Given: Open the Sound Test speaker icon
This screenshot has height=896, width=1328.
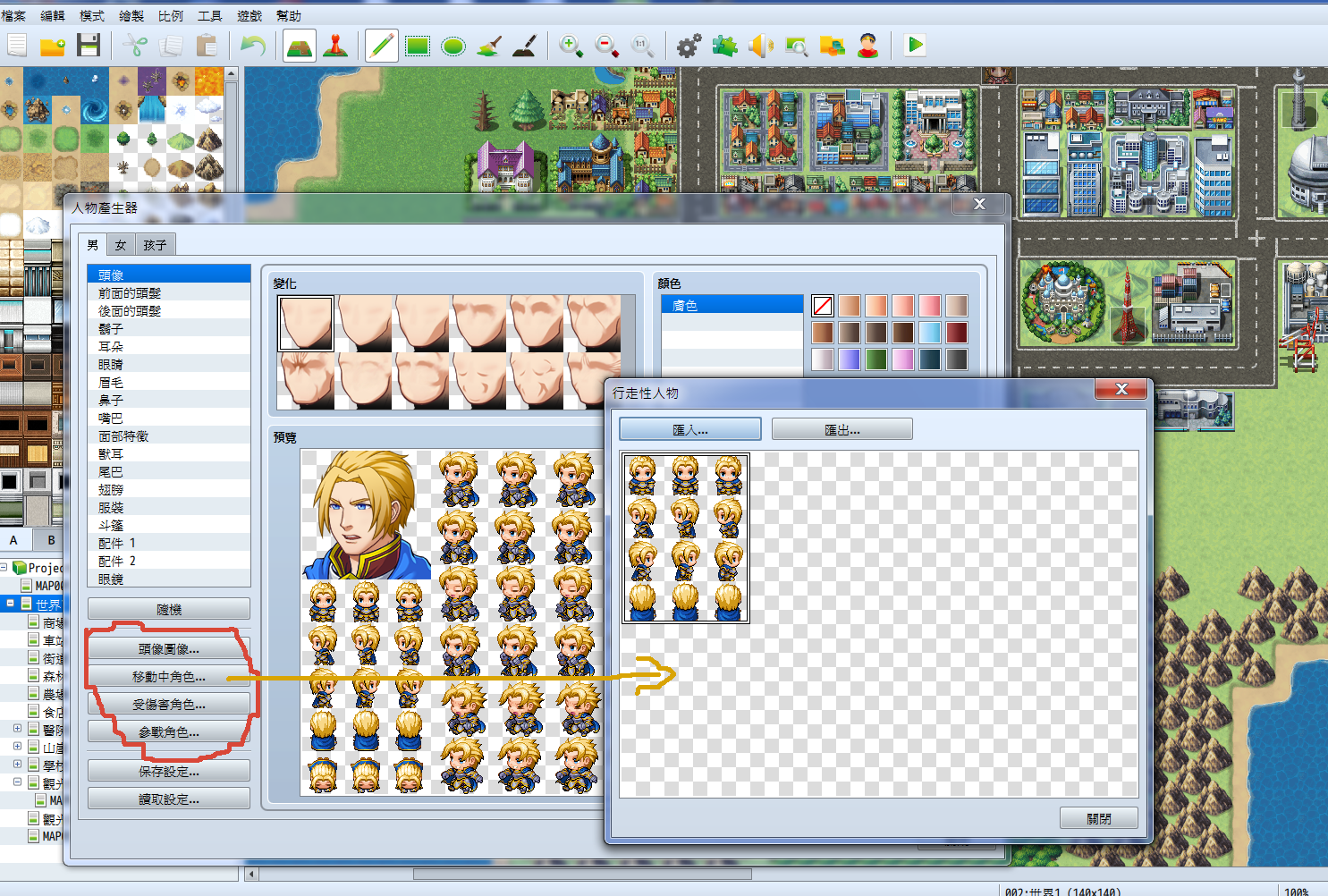Looking at the screenshot, I should (760, 45).
